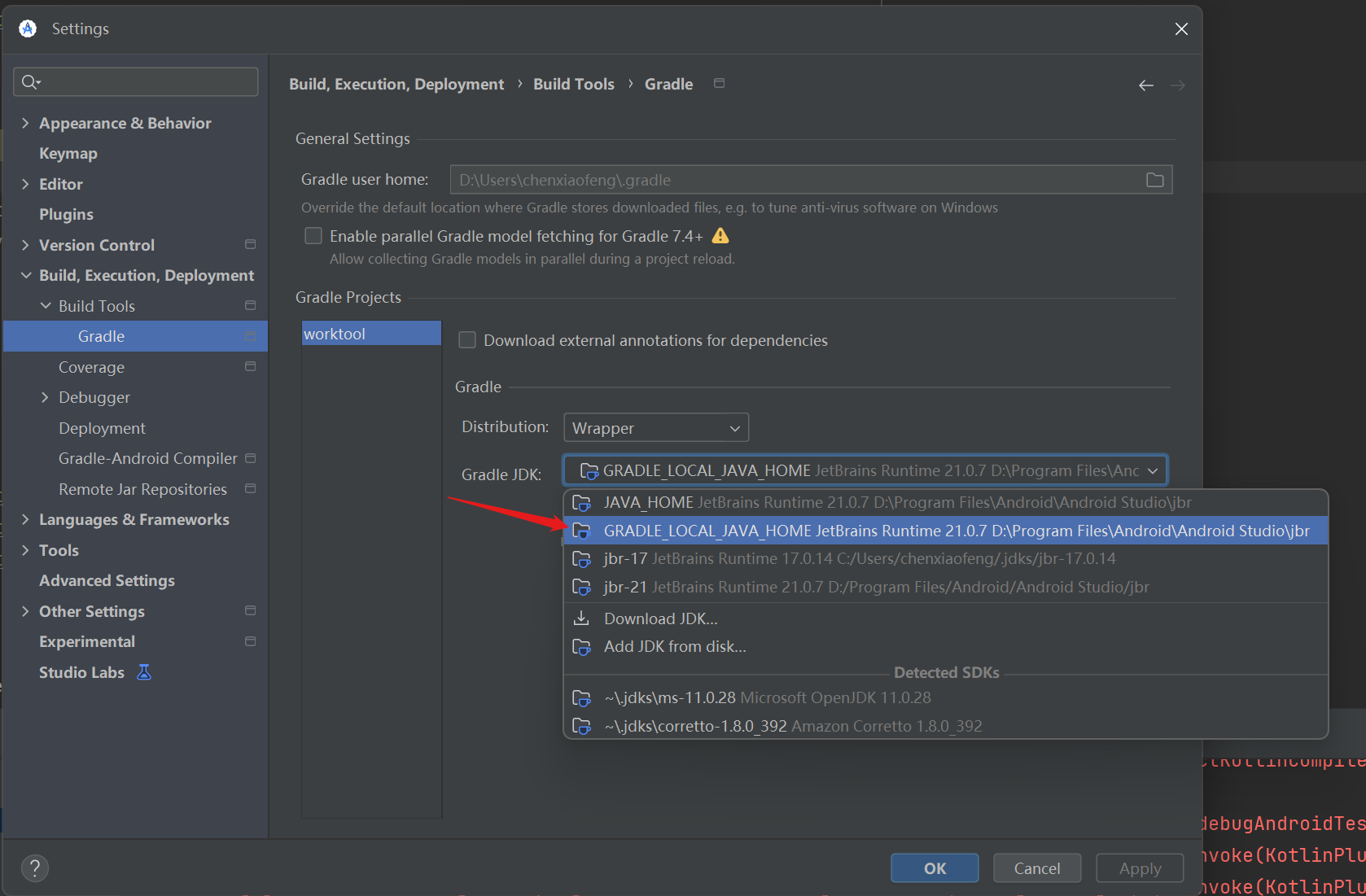The width and height of the screenshot is (1366, 896).
Task: Select detected ms-11.0.28 Microsoft OpenJDK
Action: click(x=946, y=698)
